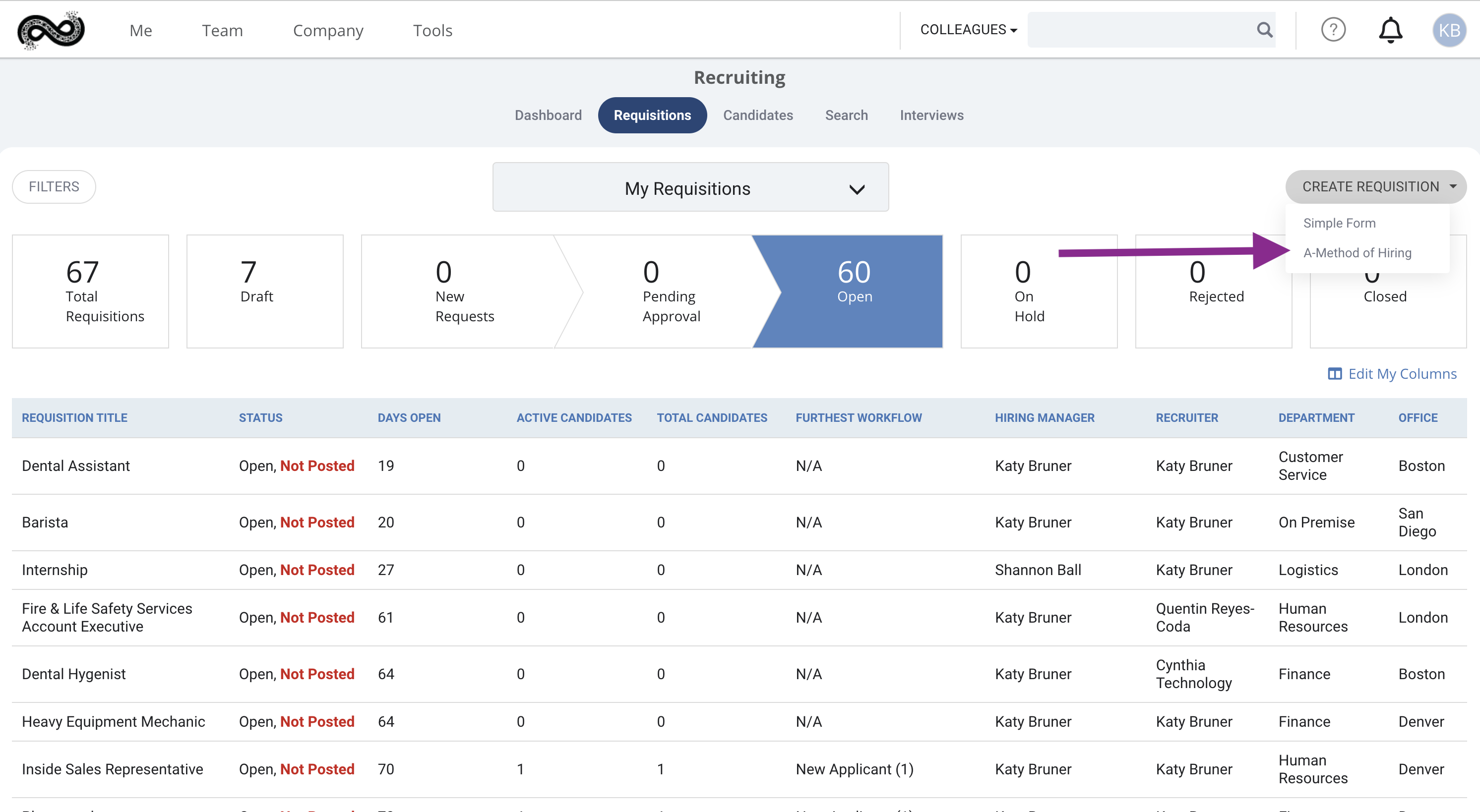This screenshot has height=812, width=1480.
Task: Toggle the Create Requisition dropdown button
Action: pos(1375,186)
